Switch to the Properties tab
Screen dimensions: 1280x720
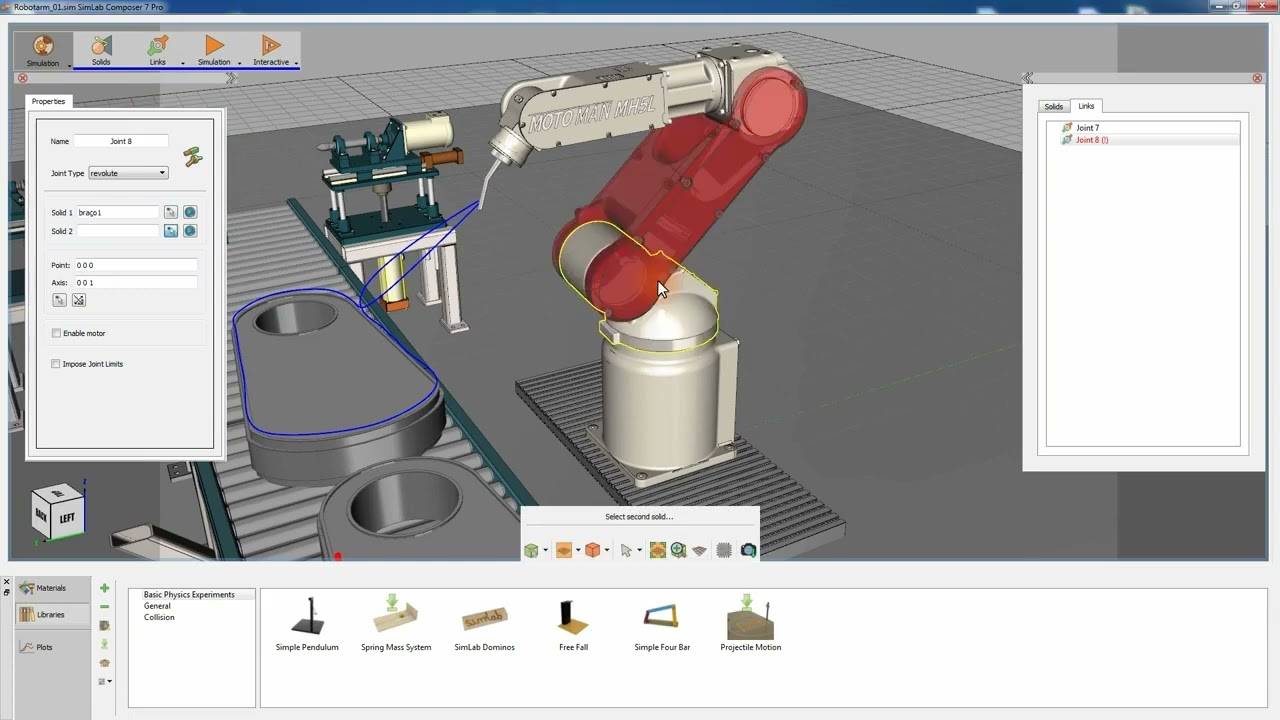pyautogui.click(x=48, y=101)
